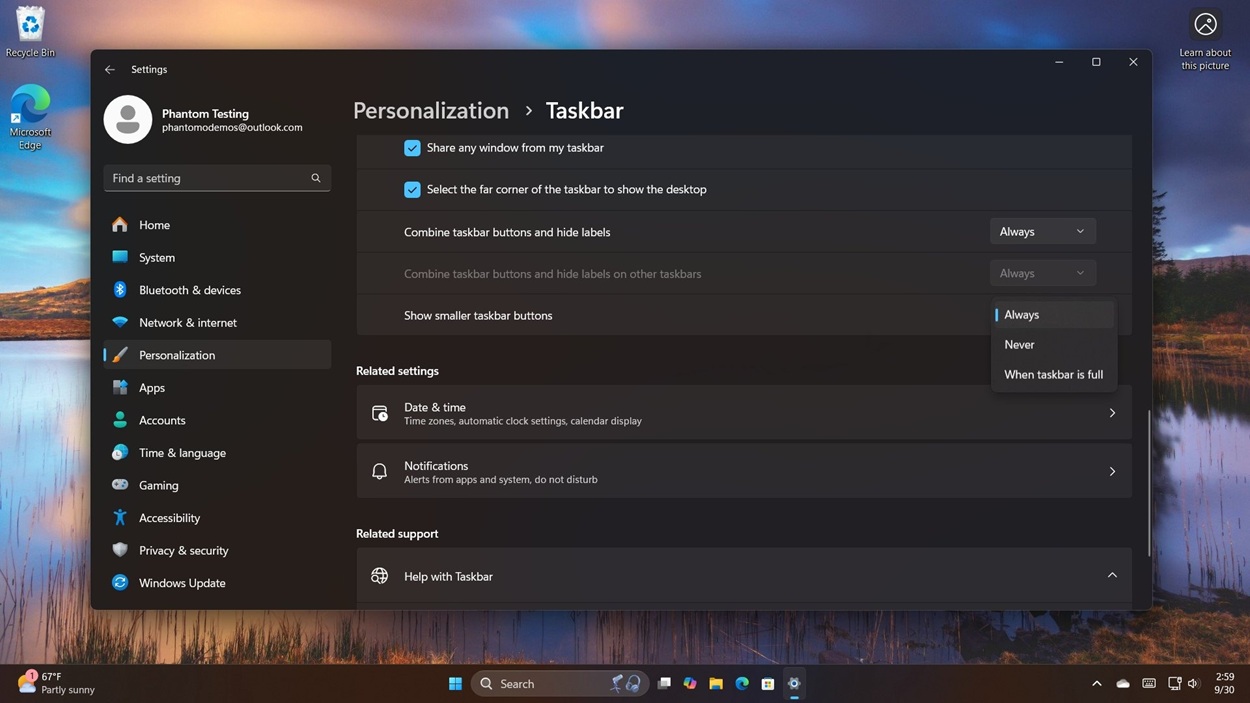
Task: Uncheck Share any window from my taskbar
Action: coord(412,147)
